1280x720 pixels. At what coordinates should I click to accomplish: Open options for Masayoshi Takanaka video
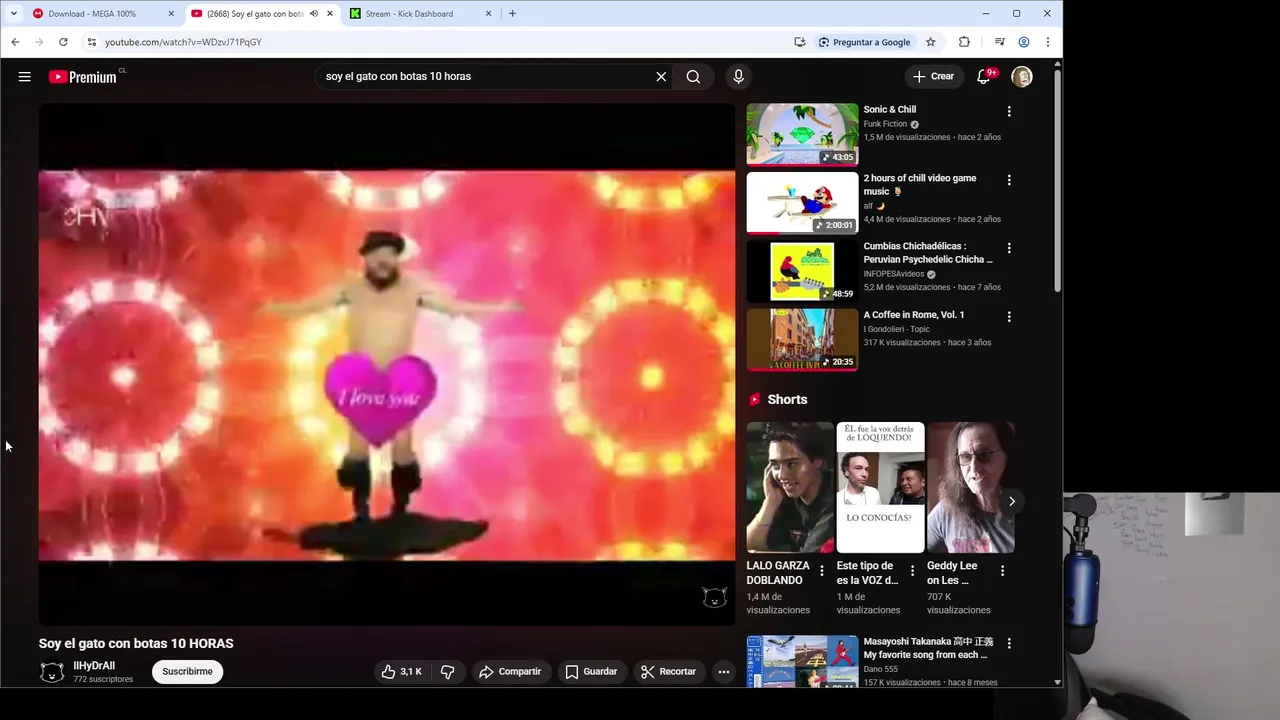[1009, 643]
